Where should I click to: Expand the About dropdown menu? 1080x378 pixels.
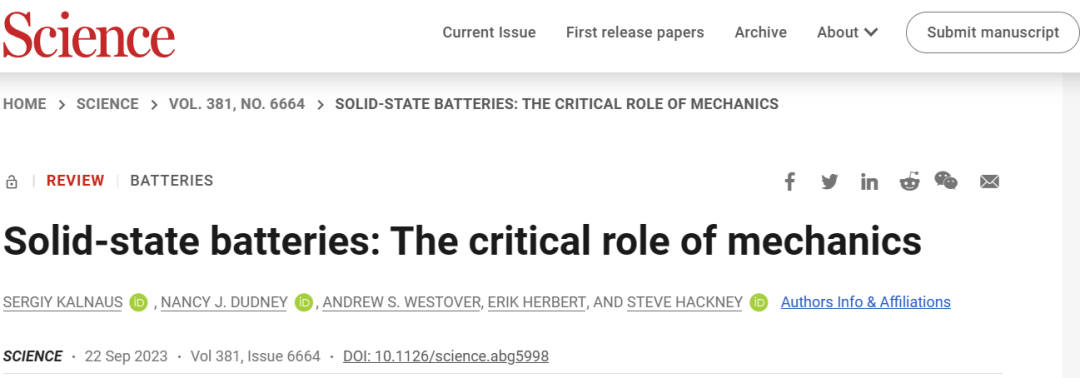click(x=847, y=32)
